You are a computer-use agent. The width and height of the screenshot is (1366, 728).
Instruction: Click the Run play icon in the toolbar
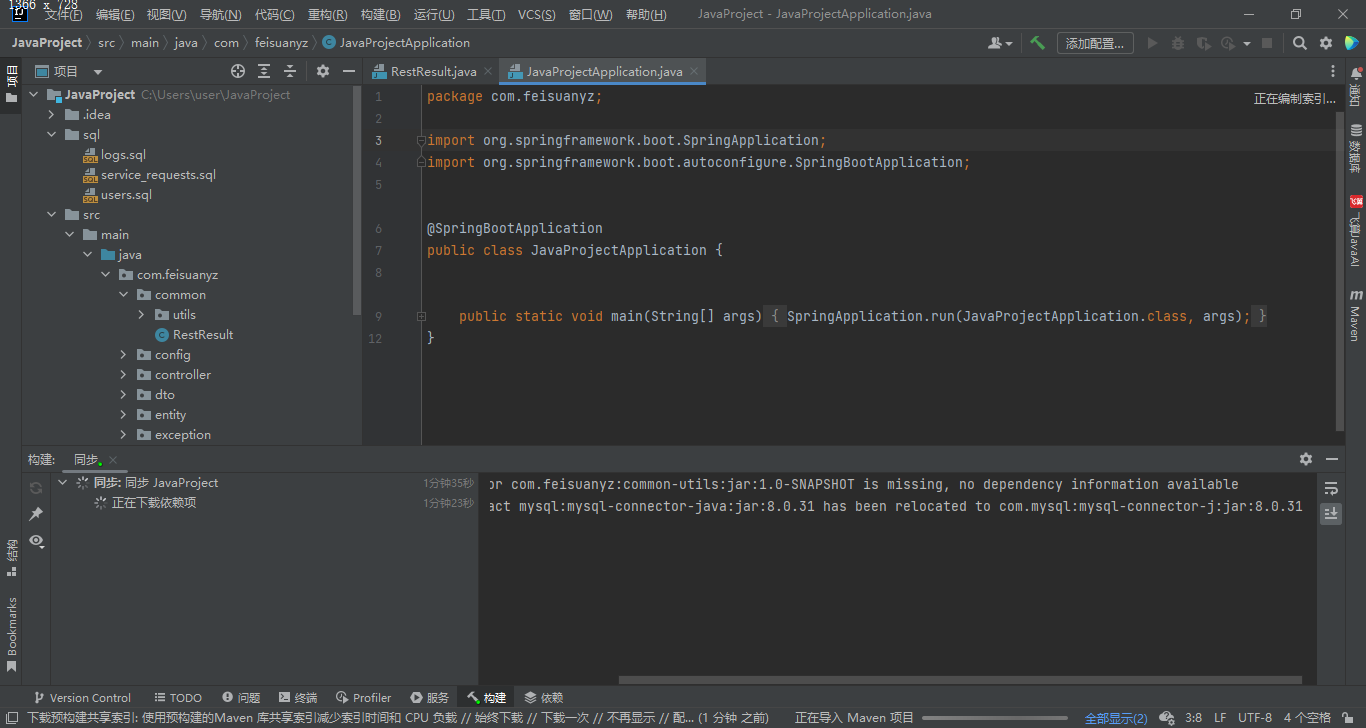tap(1152, 43)
